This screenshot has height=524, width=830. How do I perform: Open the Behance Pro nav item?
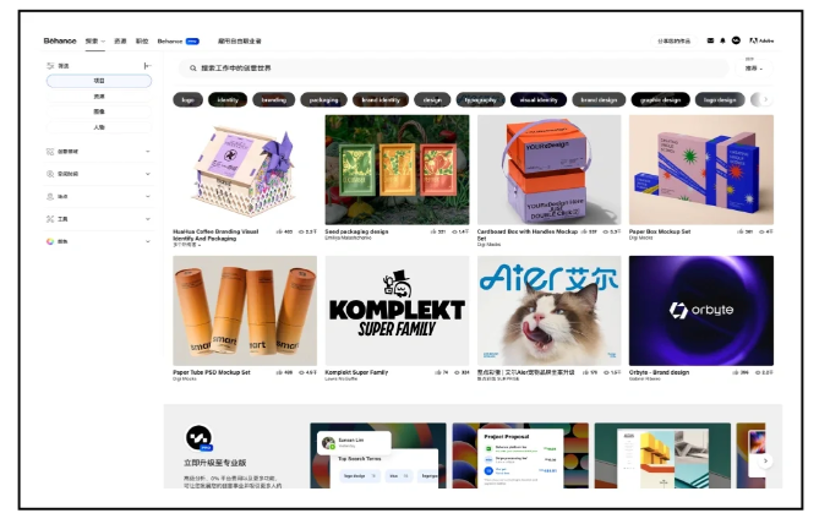(178, 41)
